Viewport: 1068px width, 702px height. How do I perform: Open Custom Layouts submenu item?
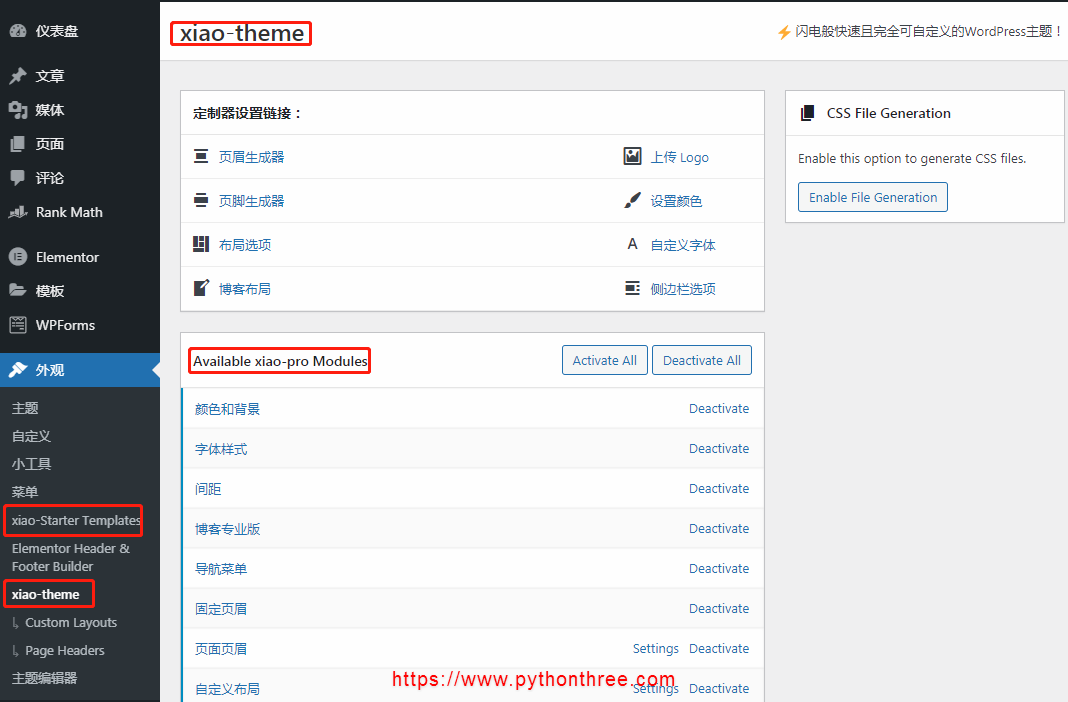[71, 622]
